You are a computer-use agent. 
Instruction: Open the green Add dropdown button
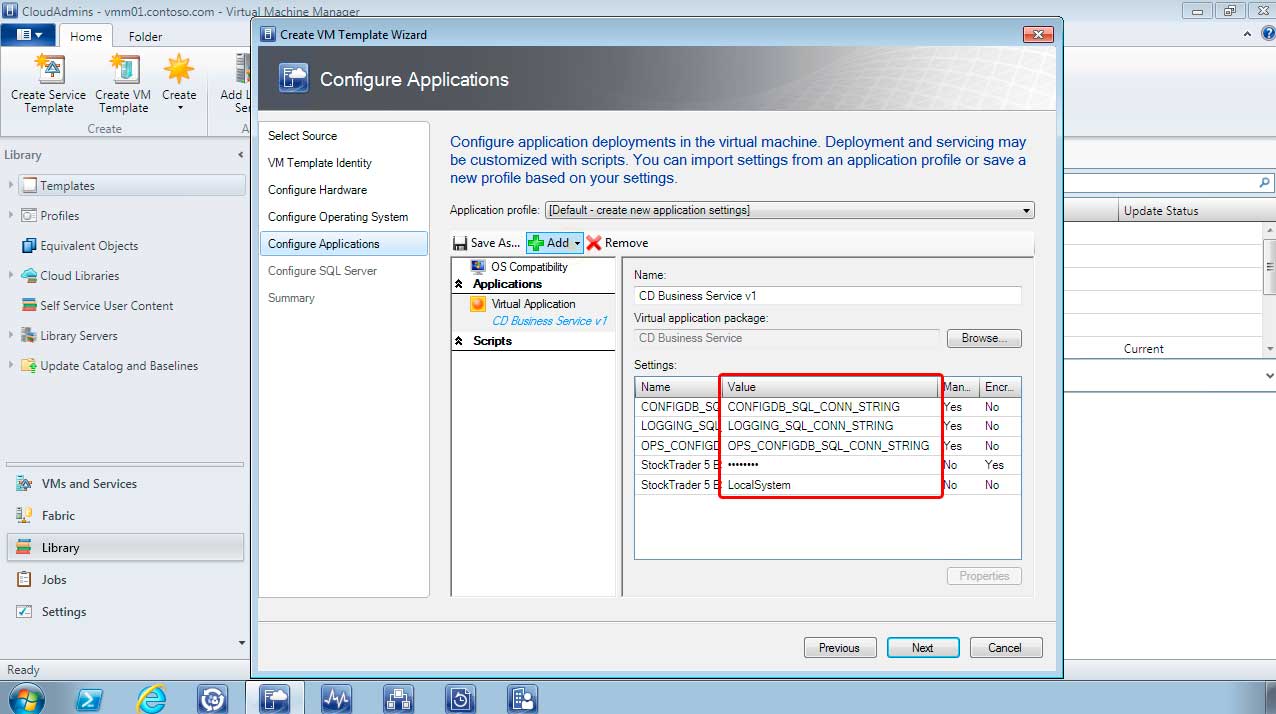click(x=554, y=243)
